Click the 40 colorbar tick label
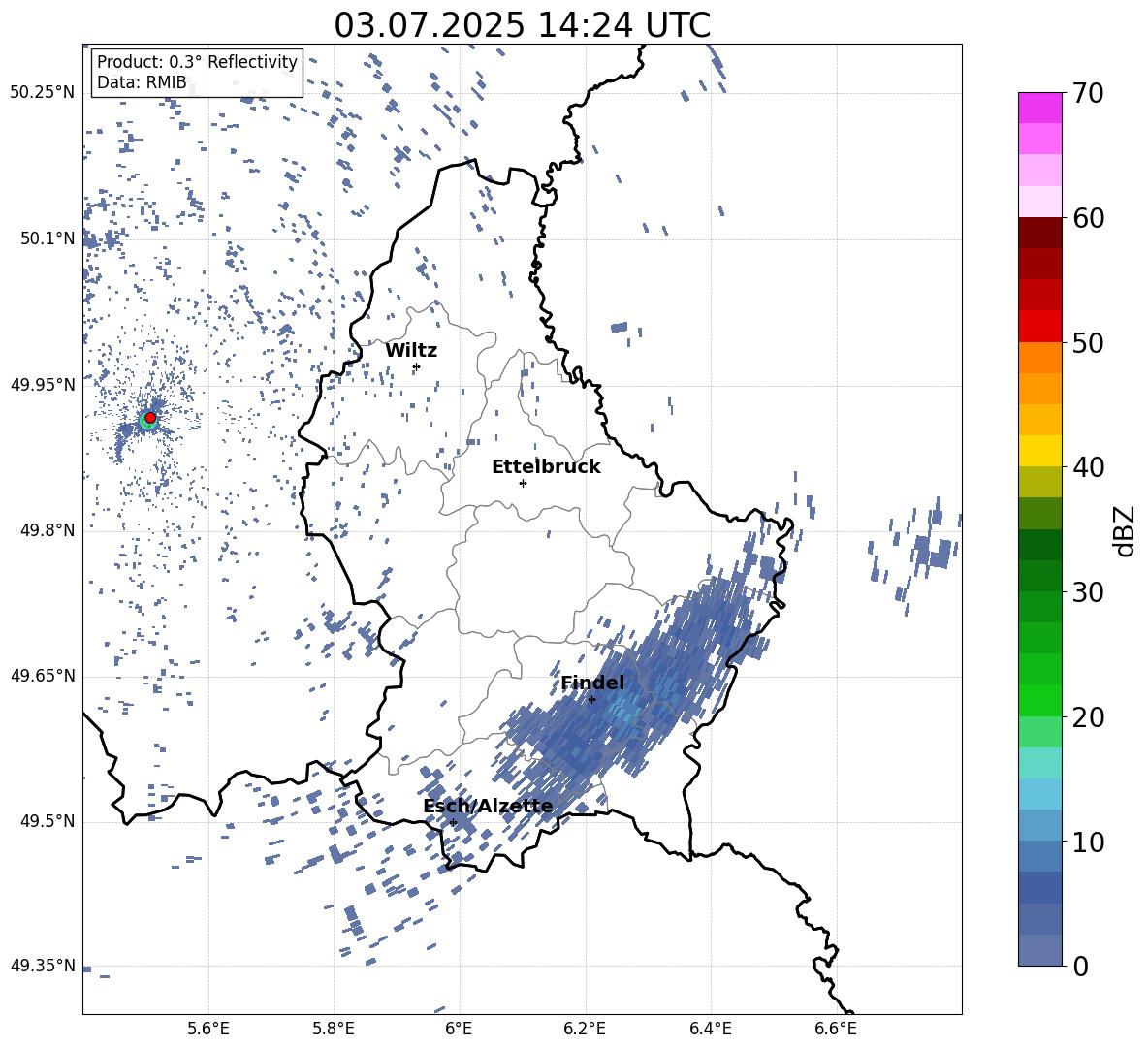The width and height of the screenshot is (1148, 1048). tap(1088, 467)
